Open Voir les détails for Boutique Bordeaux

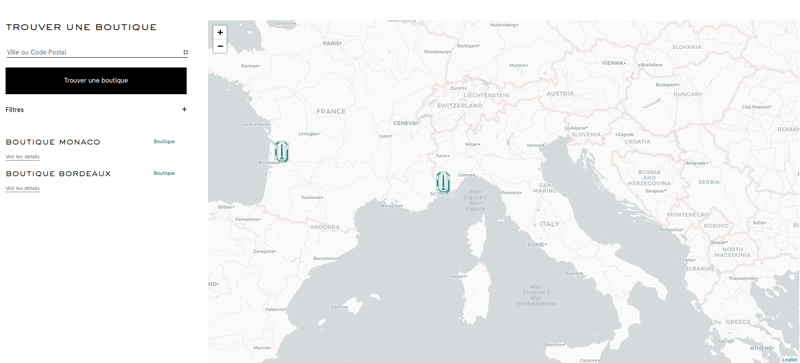tap(22, 188)
